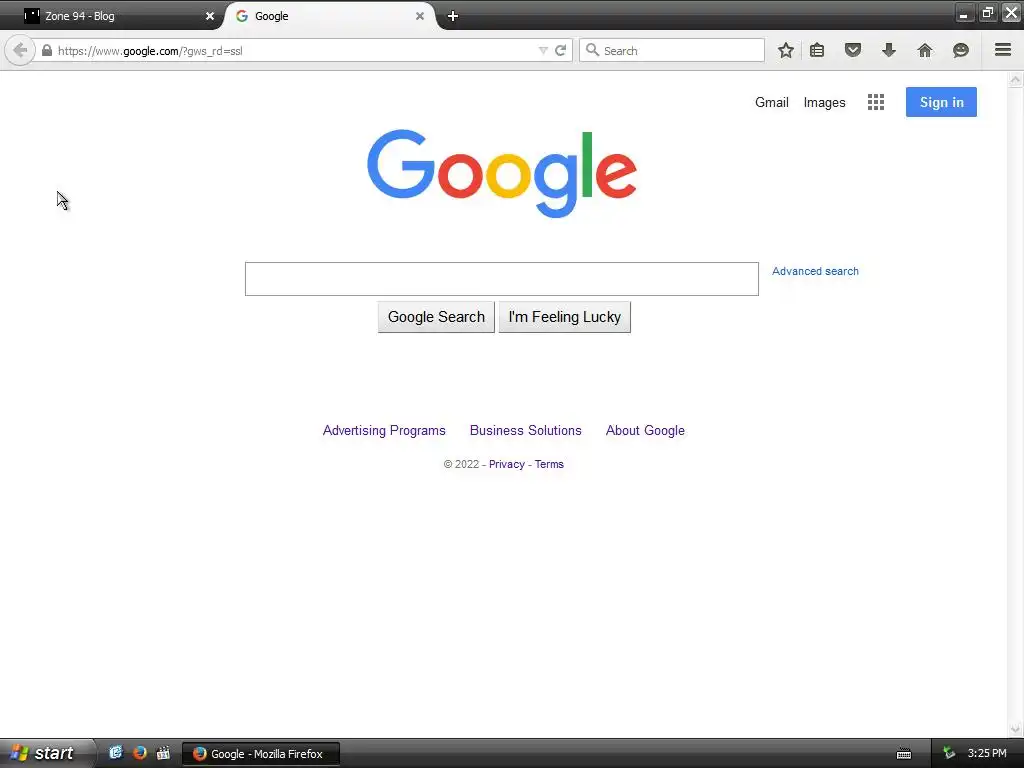Close the Google tab

tap(420, 16)
